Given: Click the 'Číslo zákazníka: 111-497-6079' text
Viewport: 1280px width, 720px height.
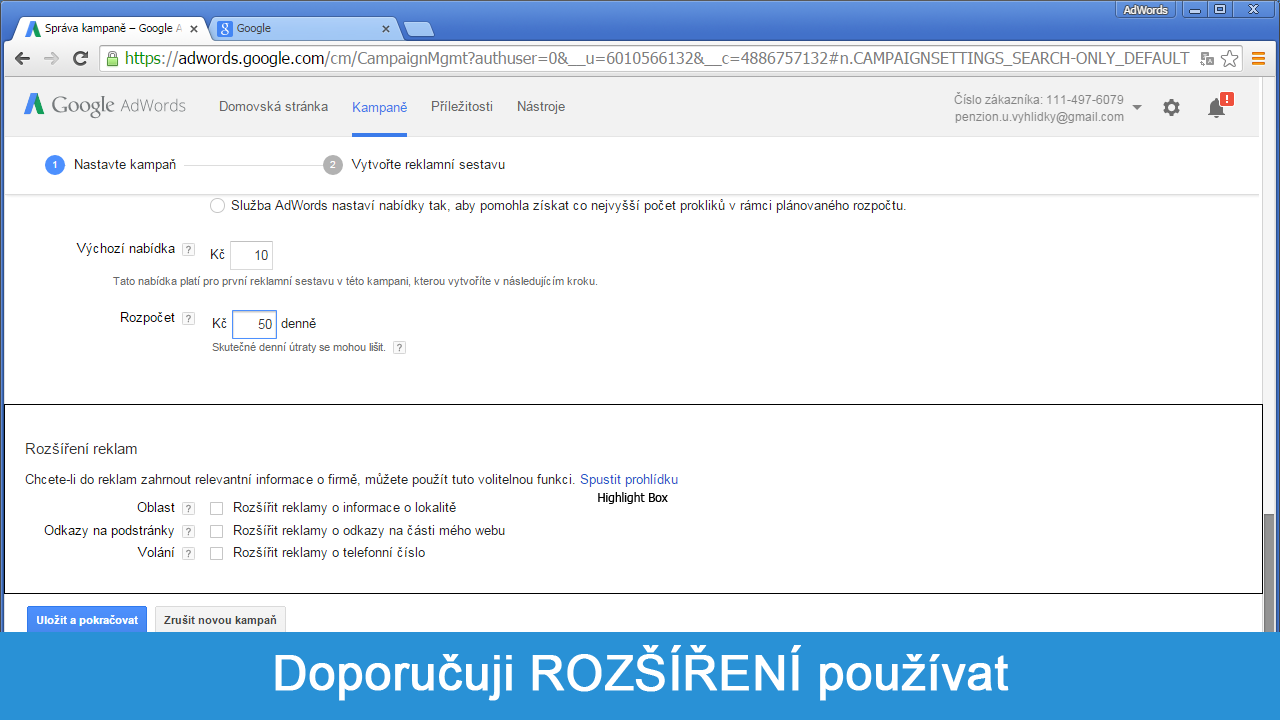Looking at the screenshot, I should pos(1039,100).
